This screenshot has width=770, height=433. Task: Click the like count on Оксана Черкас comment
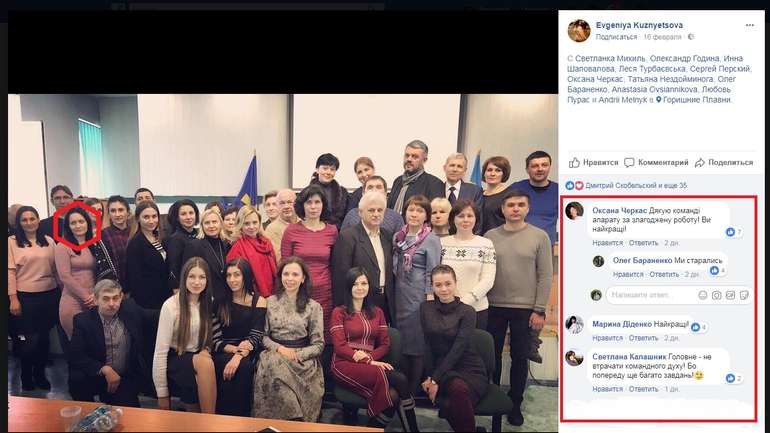tap(734, 232)
